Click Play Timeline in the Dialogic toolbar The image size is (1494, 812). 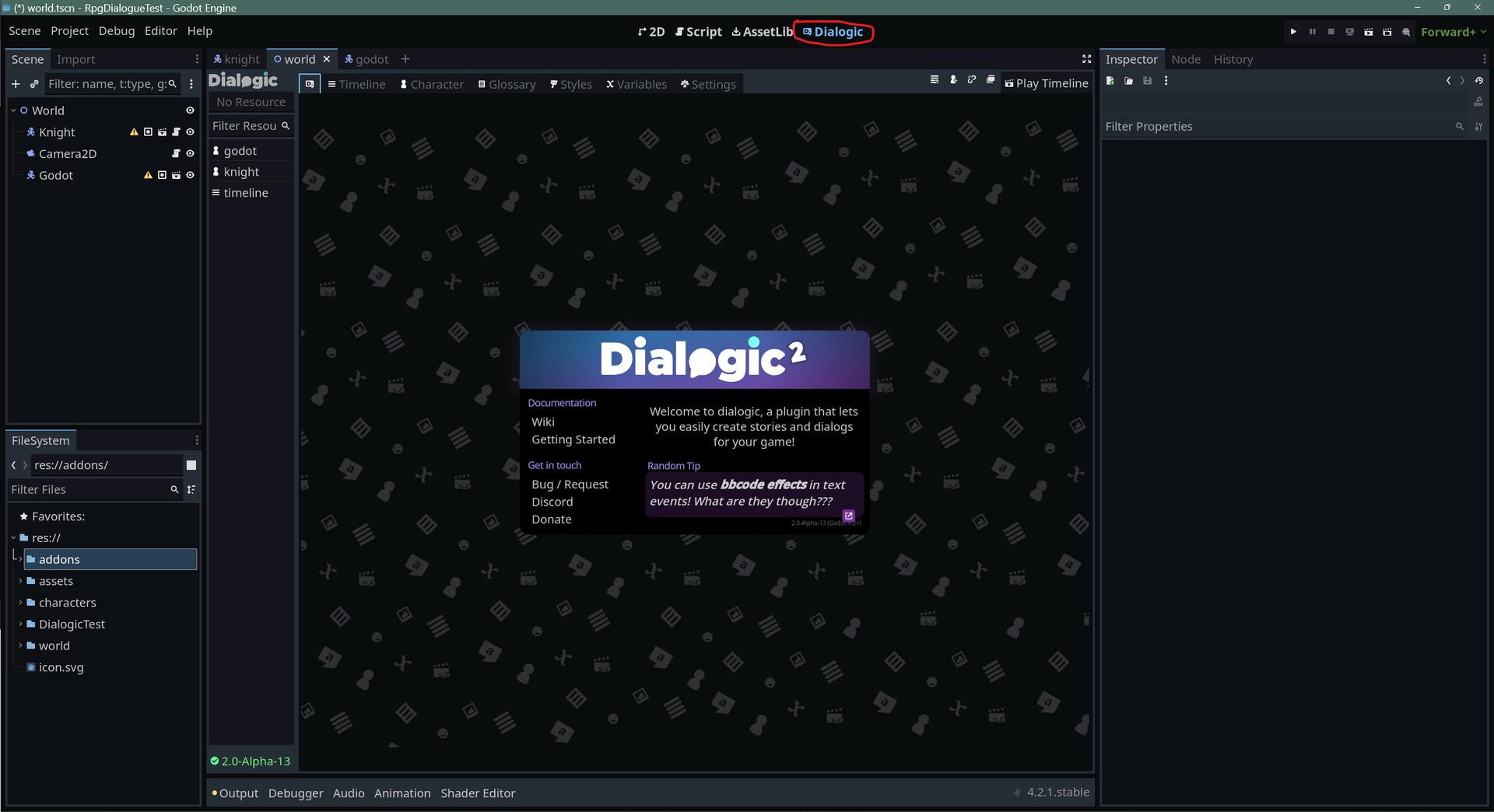pos(1047,83)
